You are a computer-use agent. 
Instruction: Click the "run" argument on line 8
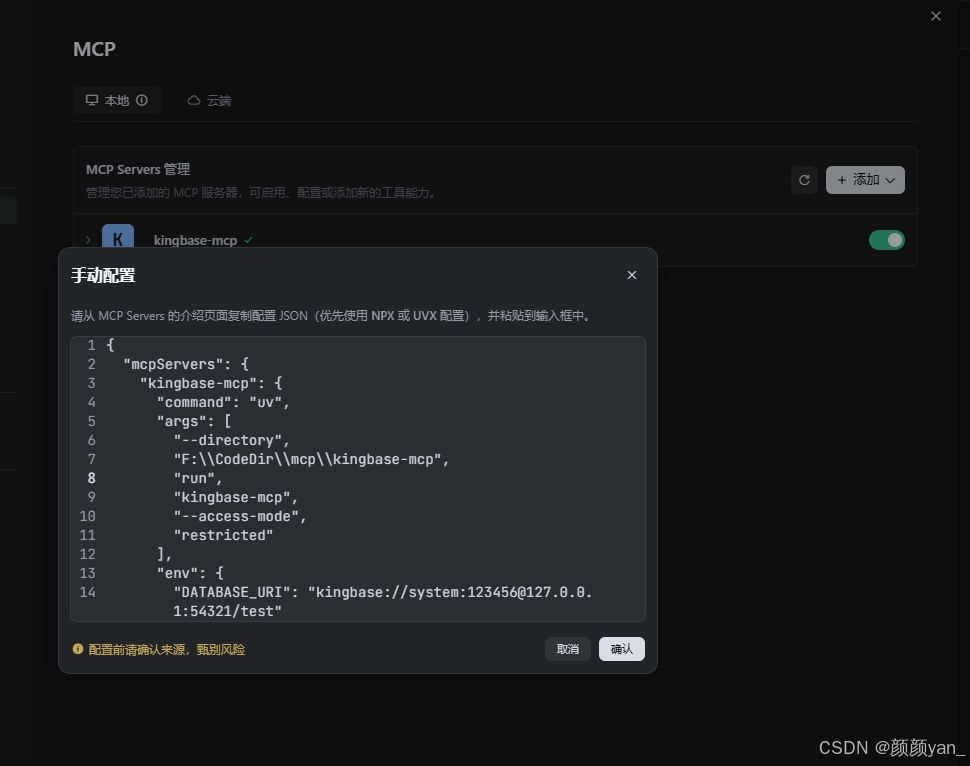197,478
